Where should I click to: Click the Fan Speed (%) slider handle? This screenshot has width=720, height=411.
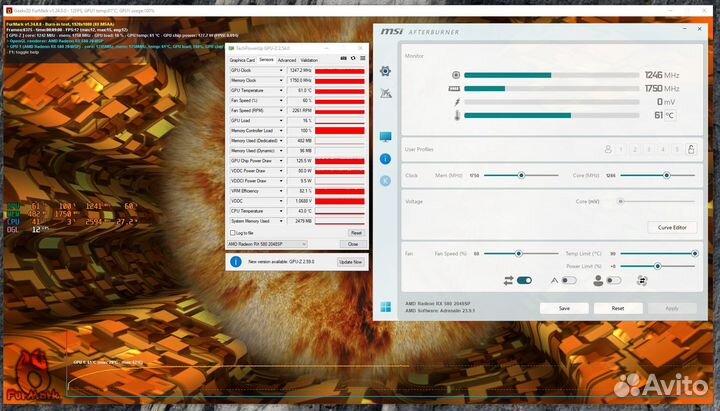(518, 253)
